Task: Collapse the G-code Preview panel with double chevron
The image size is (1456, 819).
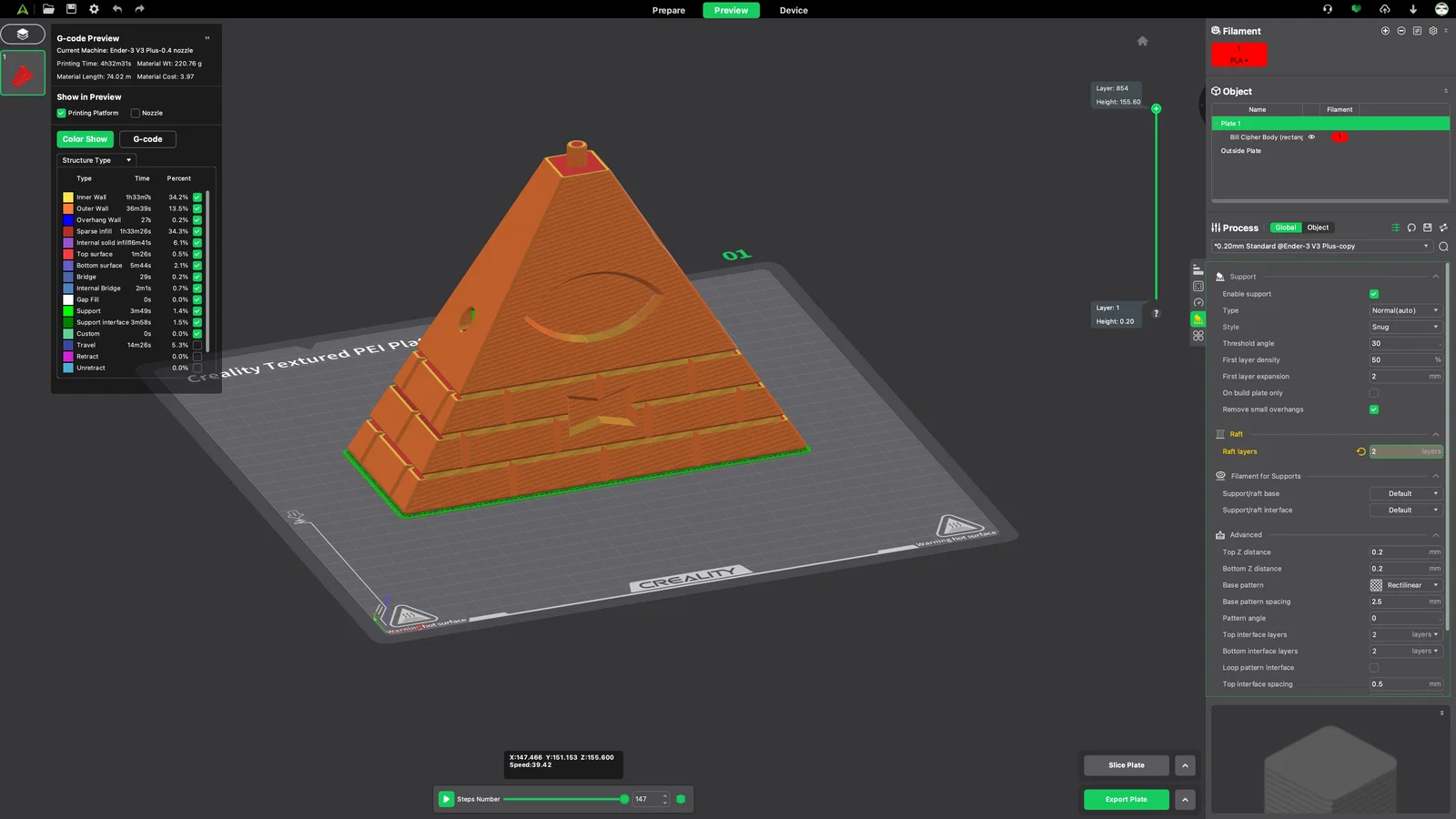Action: click(207, 38)
